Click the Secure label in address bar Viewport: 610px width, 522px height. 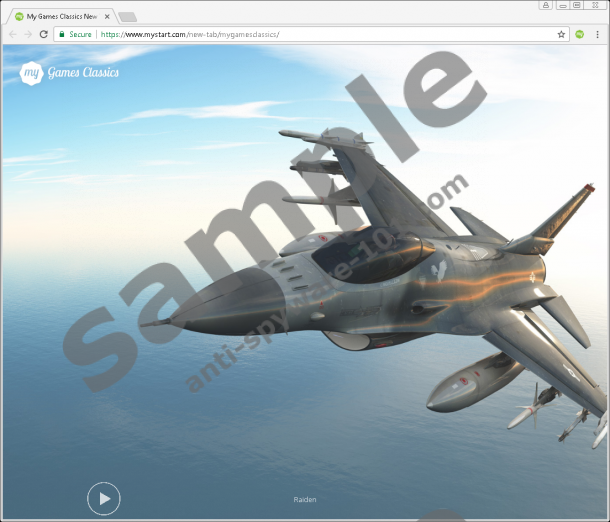click(x=80, y=34)
